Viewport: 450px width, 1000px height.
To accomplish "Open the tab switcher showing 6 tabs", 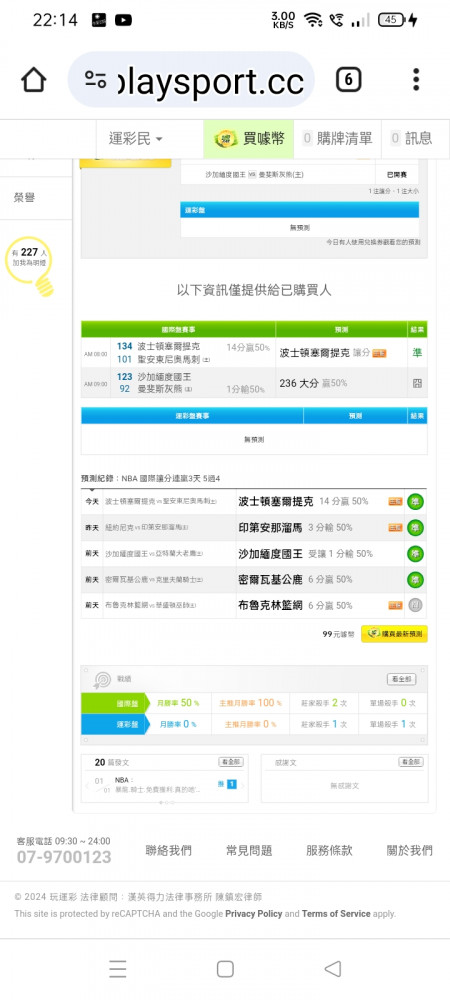I will pos(348,80).
